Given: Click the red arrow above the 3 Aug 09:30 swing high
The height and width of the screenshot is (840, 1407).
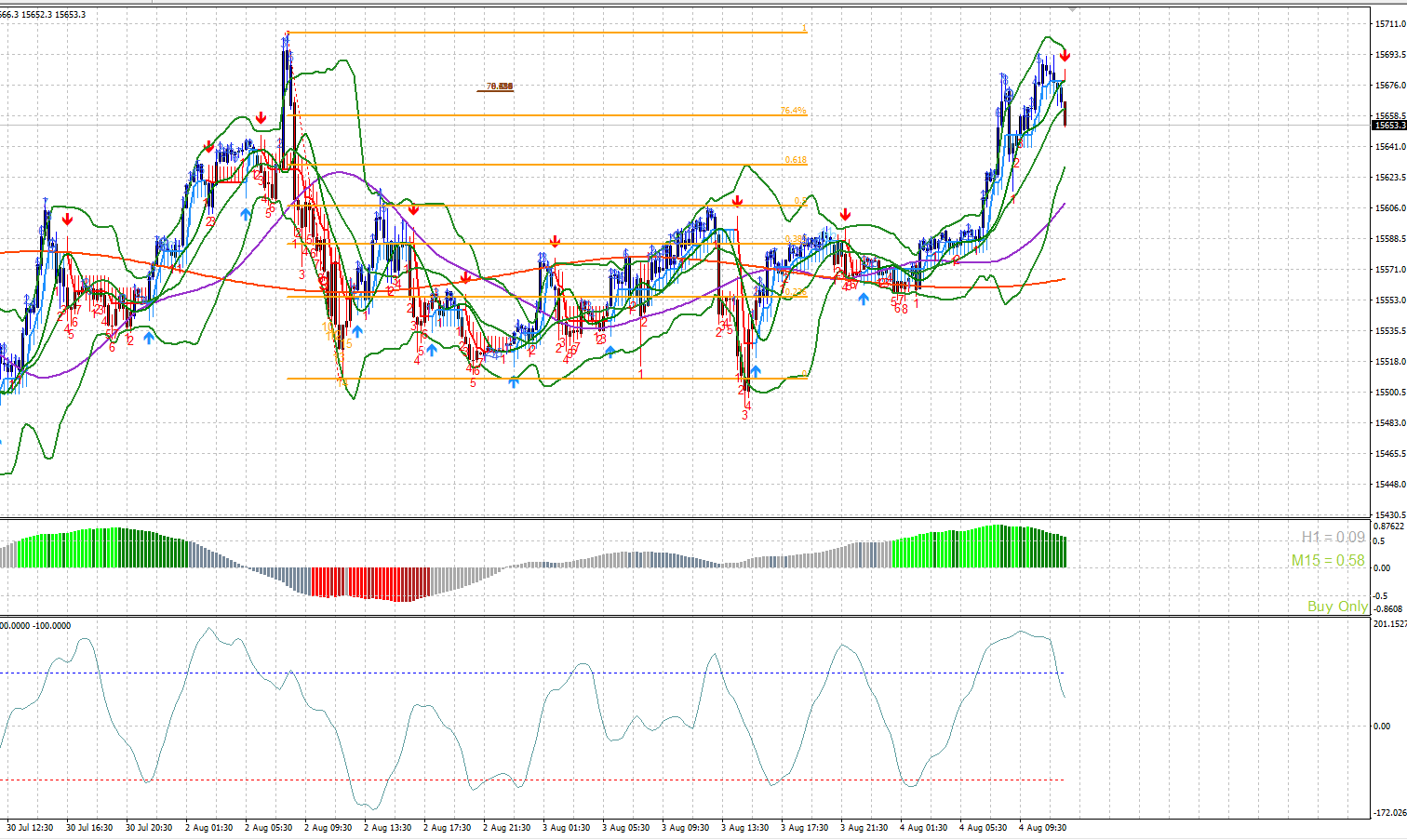Looking at the screenshot, I should tap(737, 200).
